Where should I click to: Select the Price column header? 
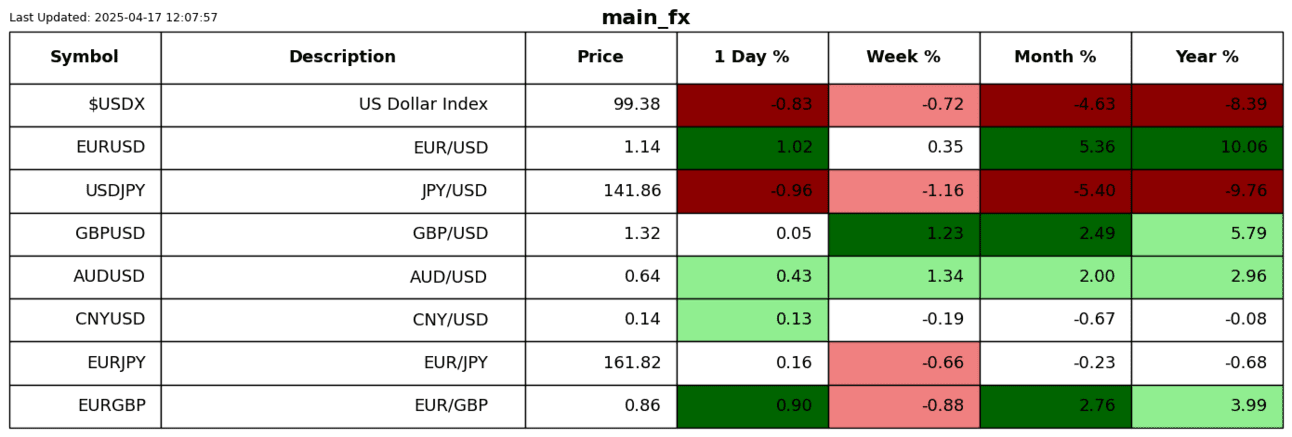(600, 58)
